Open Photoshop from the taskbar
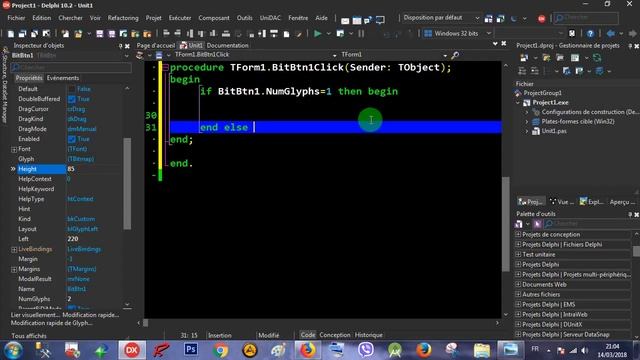Viewport: 640px width, 360px height. (x=191, y=350)
